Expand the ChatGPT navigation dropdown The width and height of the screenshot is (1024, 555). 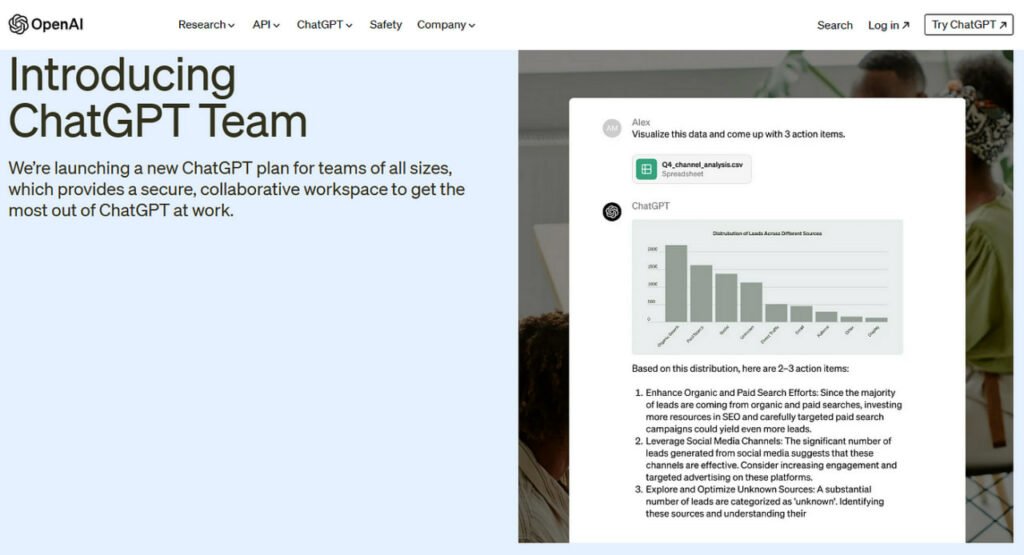pos(324,25)
